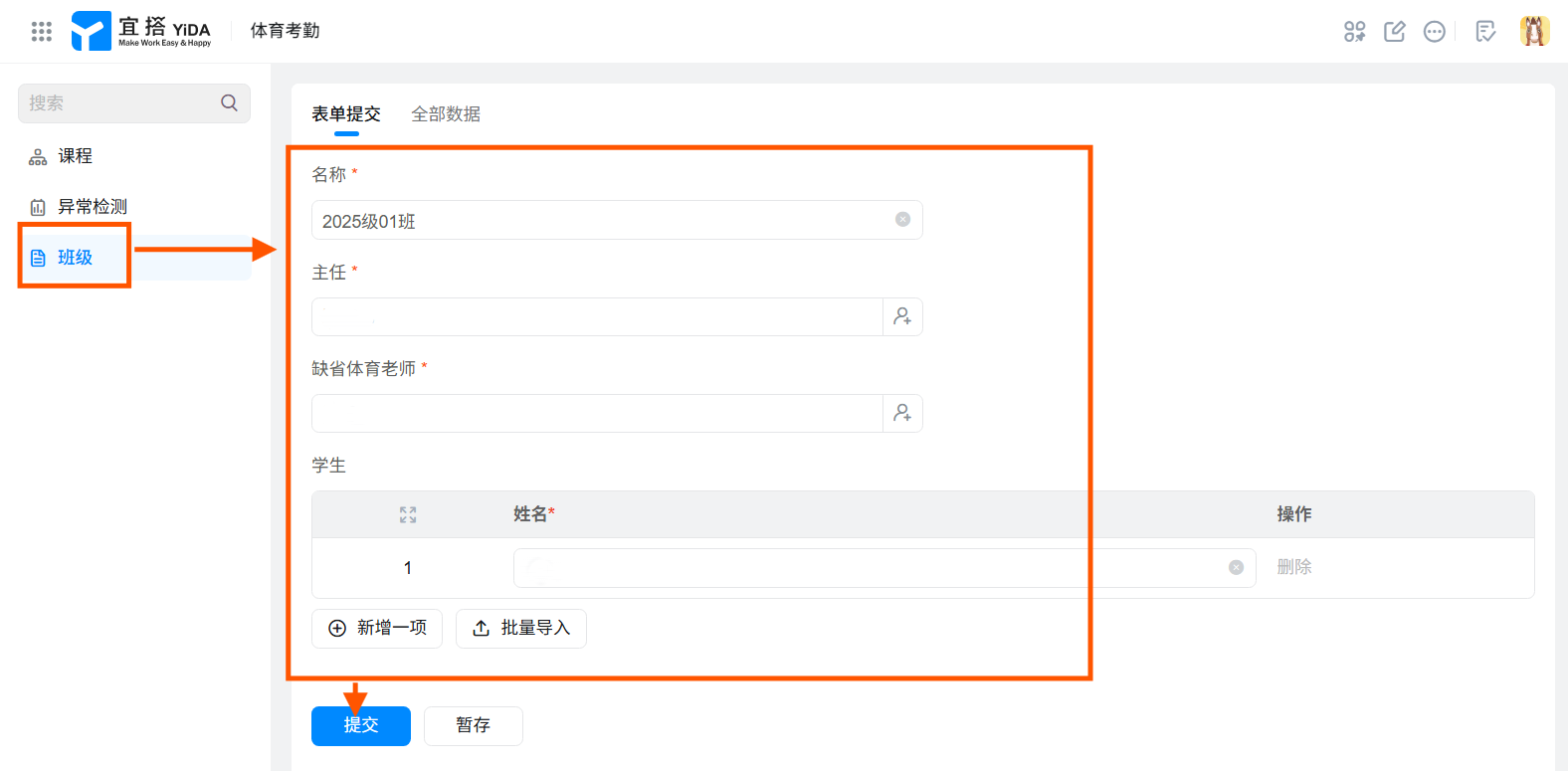Click the user avatar
The image size is (1568, 771).
pos(1534,32)
